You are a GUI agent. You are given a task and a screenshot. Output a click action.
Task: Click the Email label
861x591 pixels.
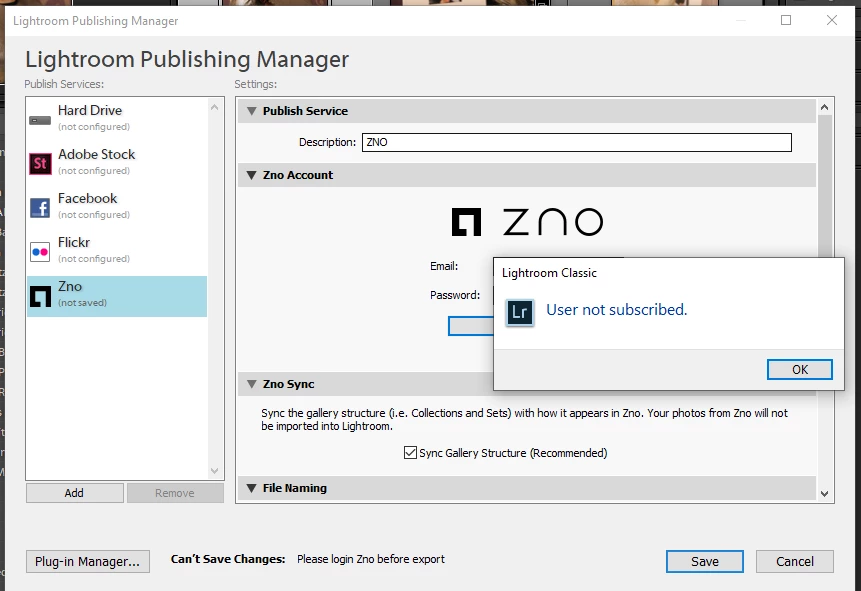point(444,266)
